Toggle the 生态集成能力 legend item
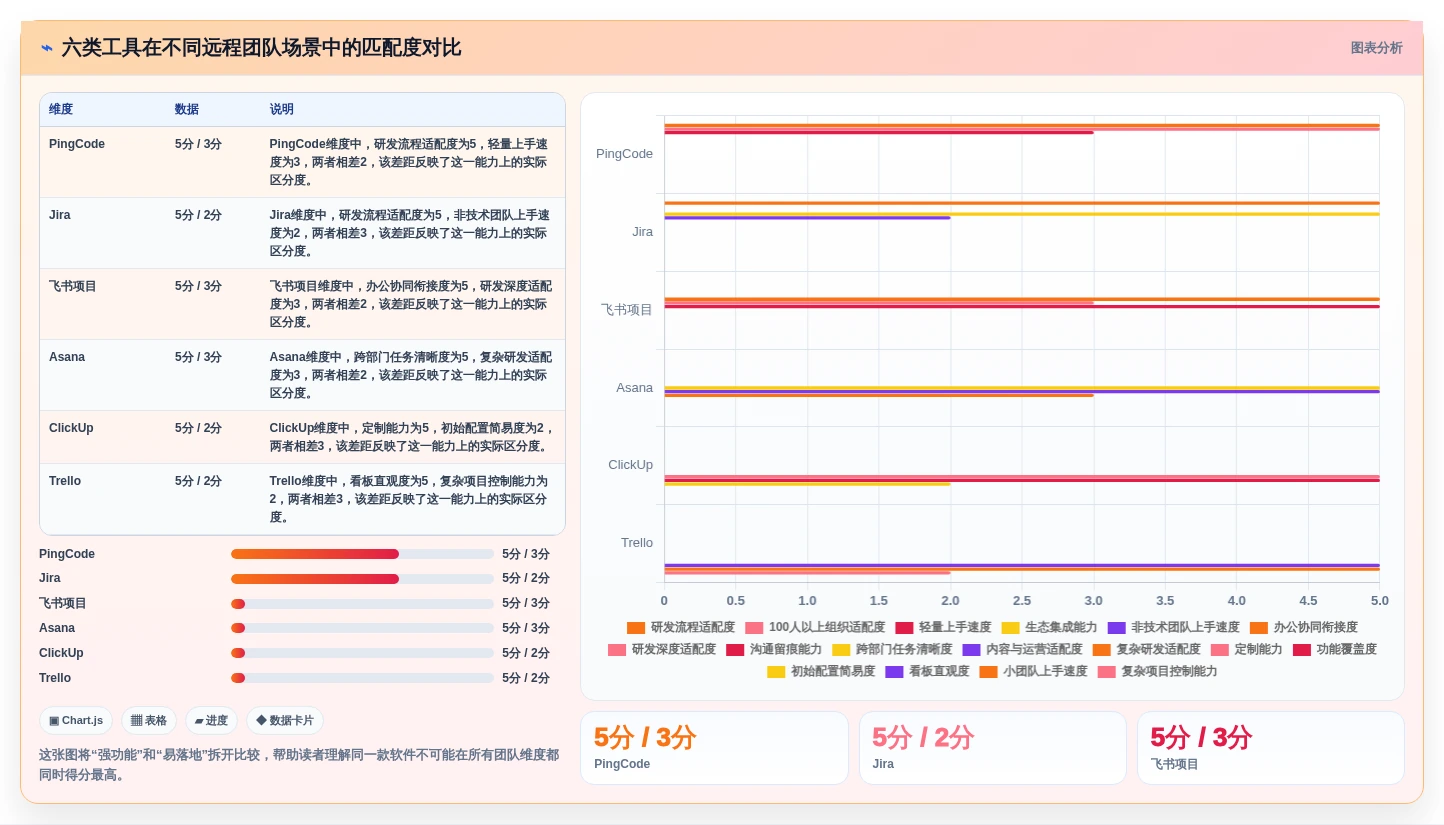The width and height of the screenshot is (1444, 825). (1049, 627)
